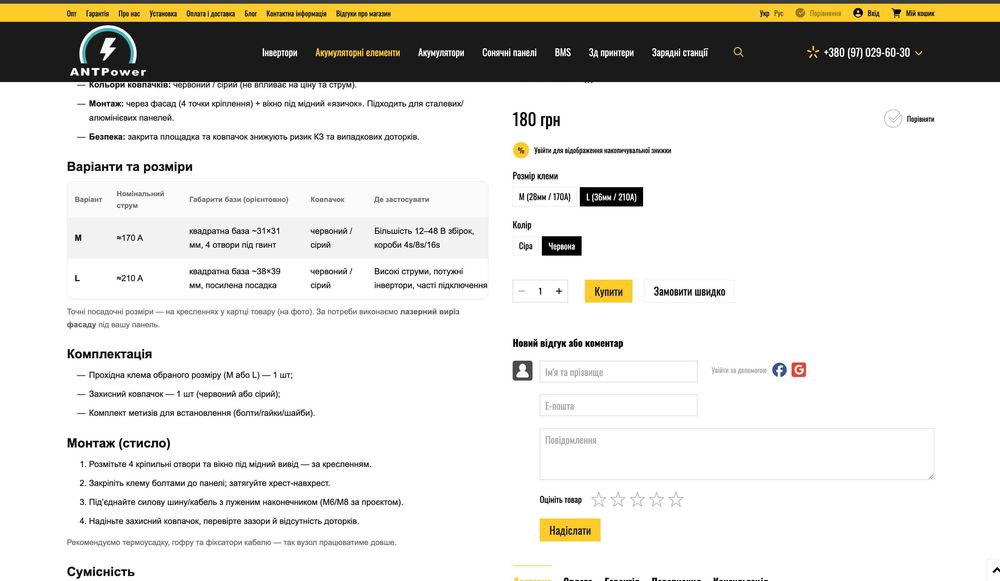The image size is (1000, 581).
Task: Open the Опт link
Action: coord(71,13)
